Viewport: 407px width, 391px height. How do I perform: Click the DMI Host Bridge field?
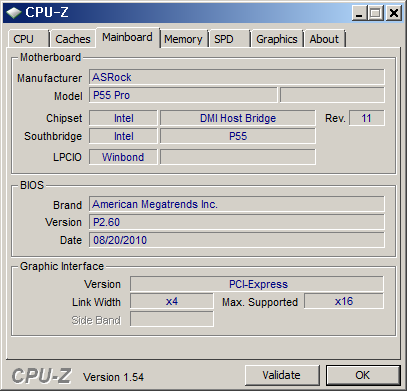(x=238, y=118)
